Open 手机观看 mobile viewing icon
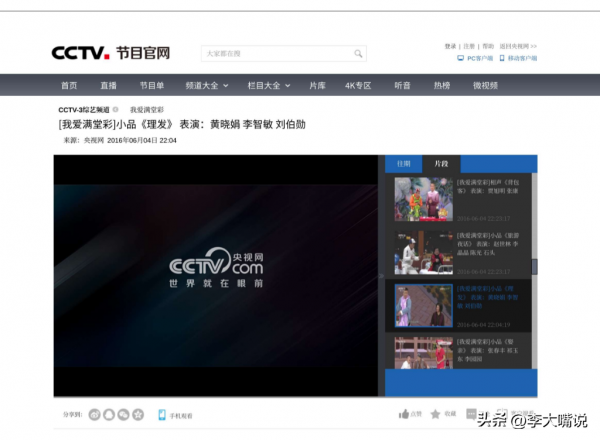The height and width of the screenshot is (440, 600). (162, 414)
